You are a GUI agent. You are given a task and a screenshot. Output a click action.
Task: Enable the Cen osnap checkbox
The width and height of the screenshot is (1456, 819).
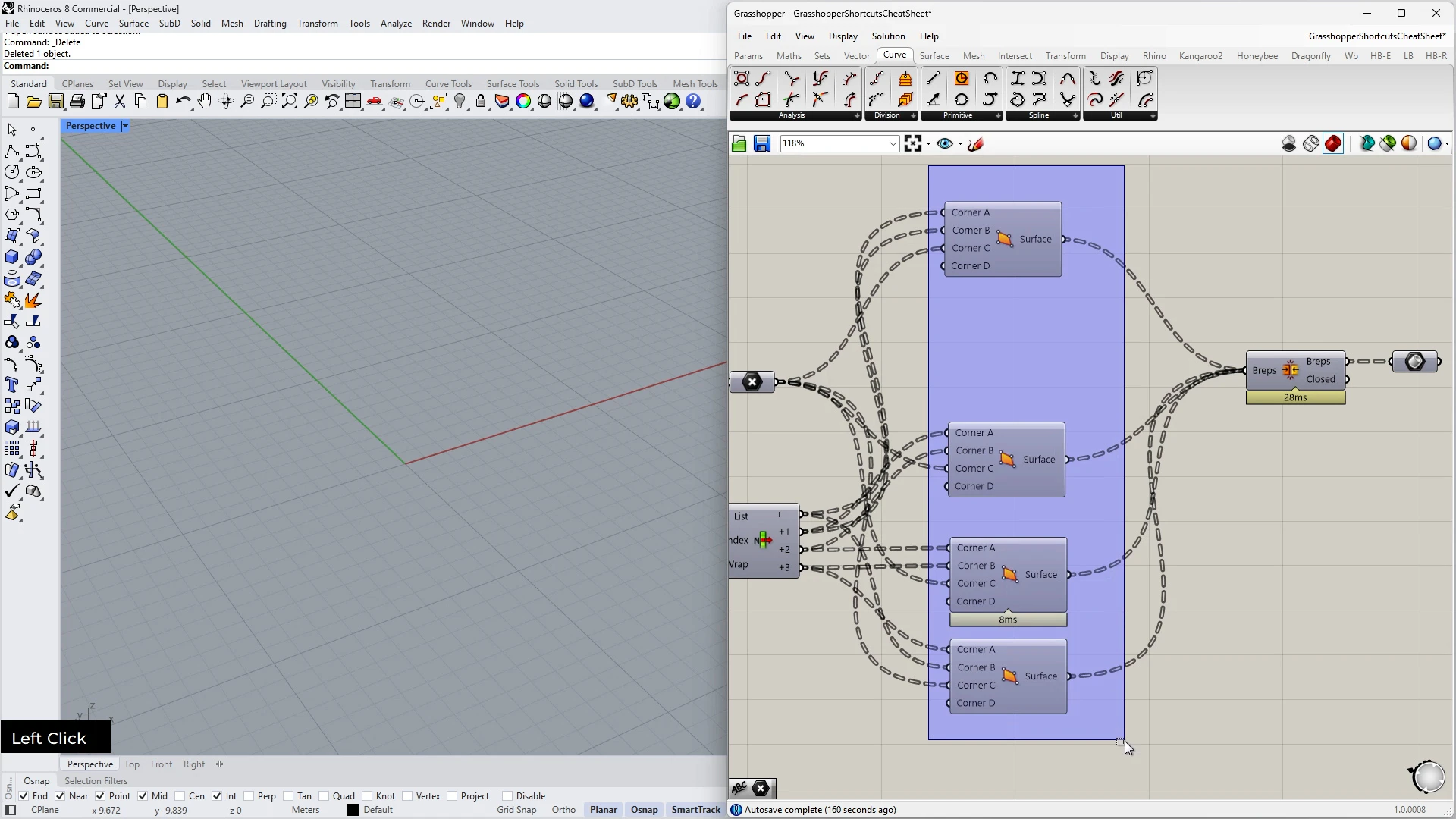coord(180,796)
